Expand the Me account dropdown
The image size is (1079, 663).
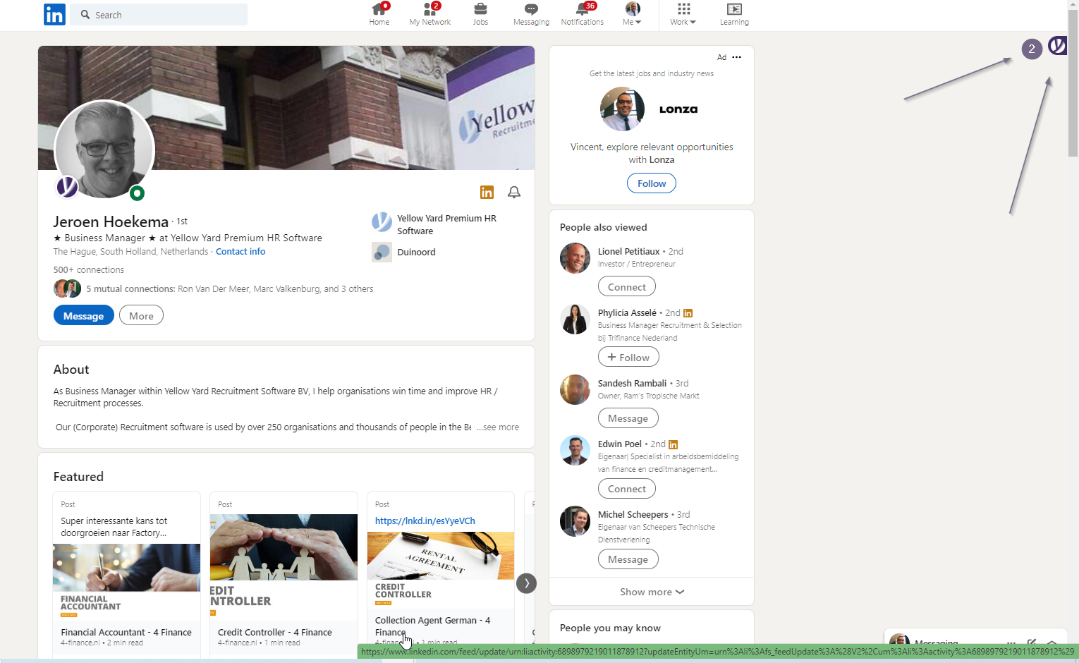coord(632,14)
